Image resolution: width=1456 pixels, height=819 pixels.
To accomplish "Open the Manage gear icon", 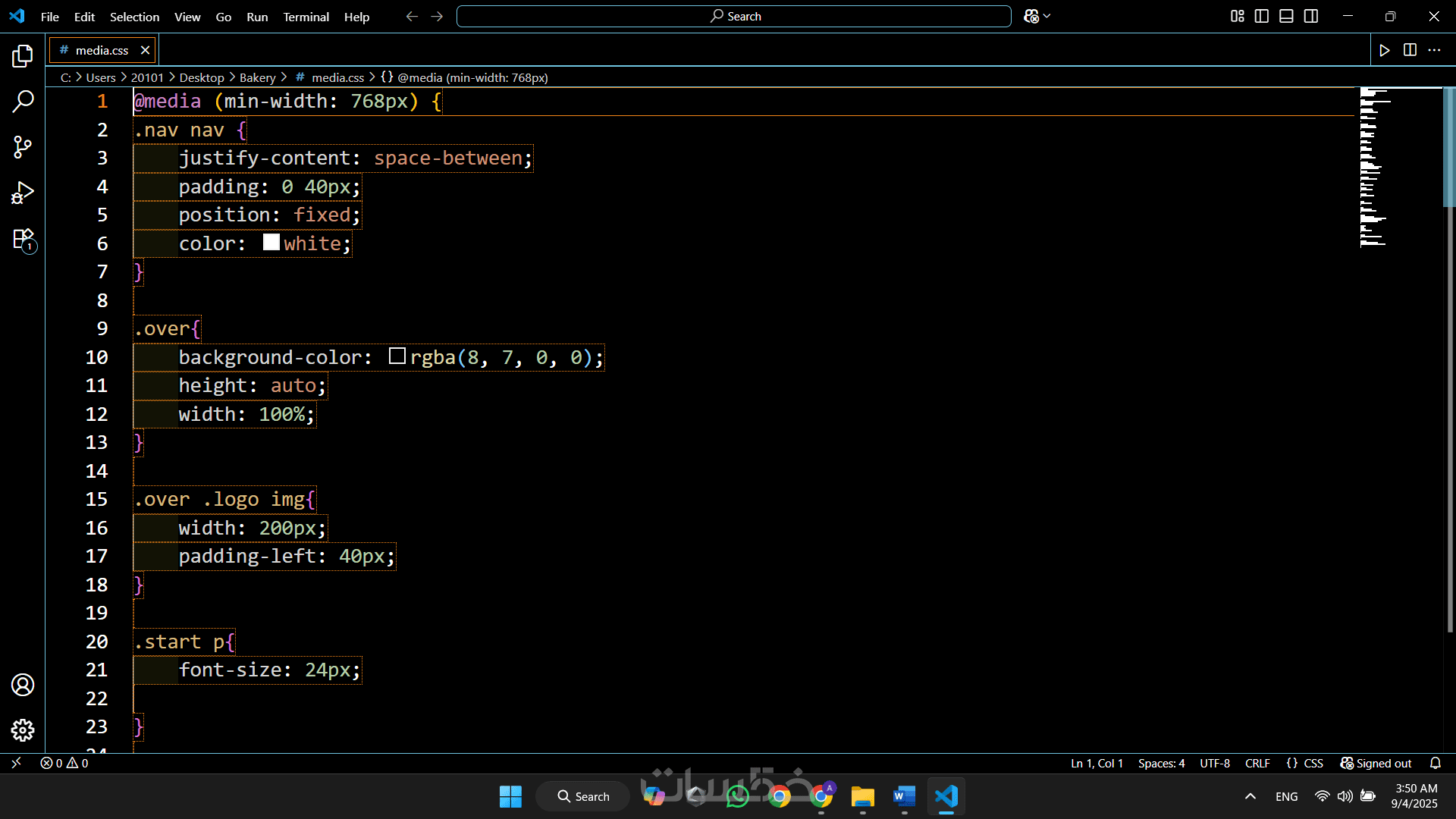I will (23, 730).
